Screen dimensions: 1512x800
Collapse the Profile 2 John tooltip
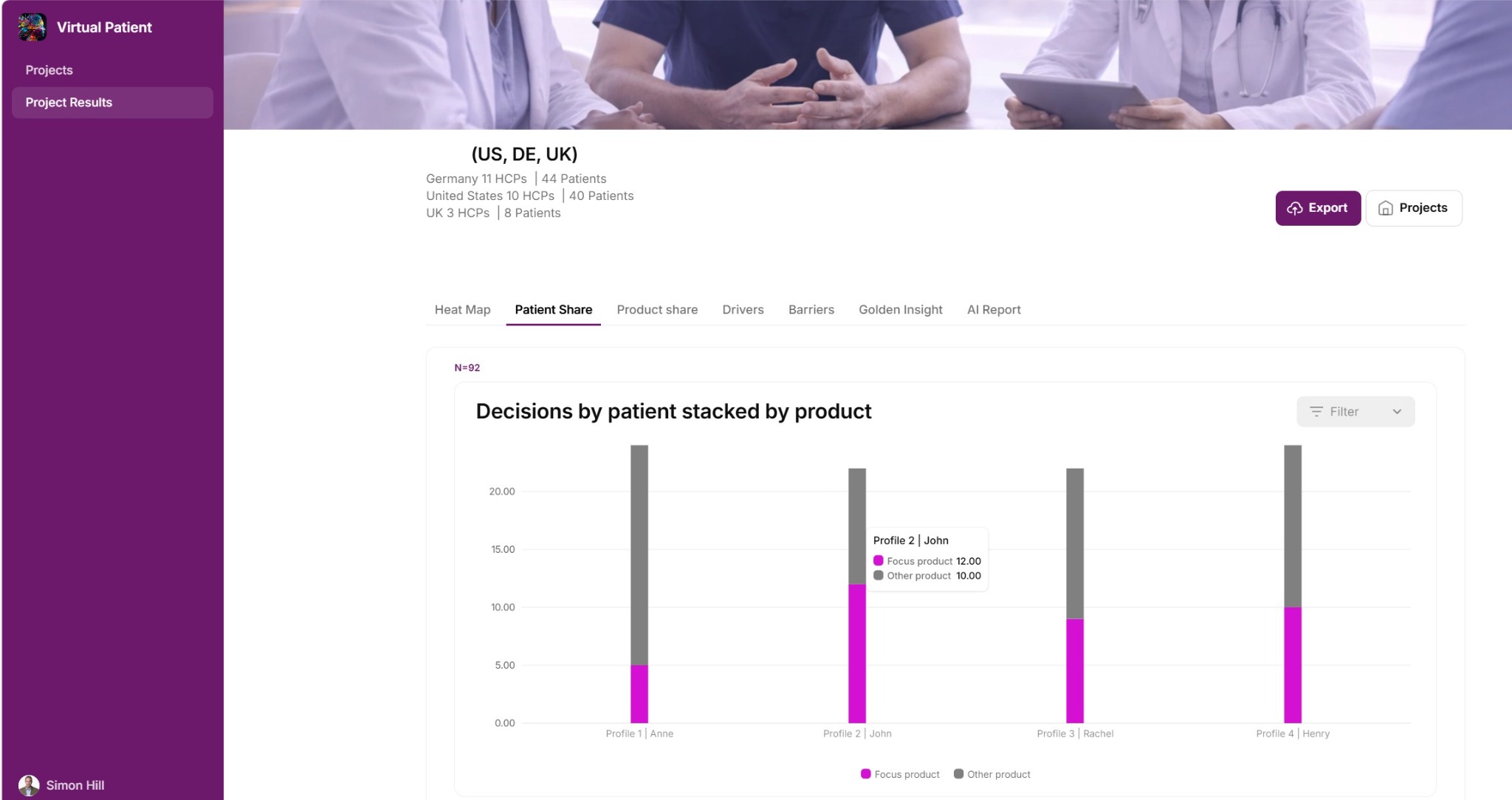pos(926,559)
